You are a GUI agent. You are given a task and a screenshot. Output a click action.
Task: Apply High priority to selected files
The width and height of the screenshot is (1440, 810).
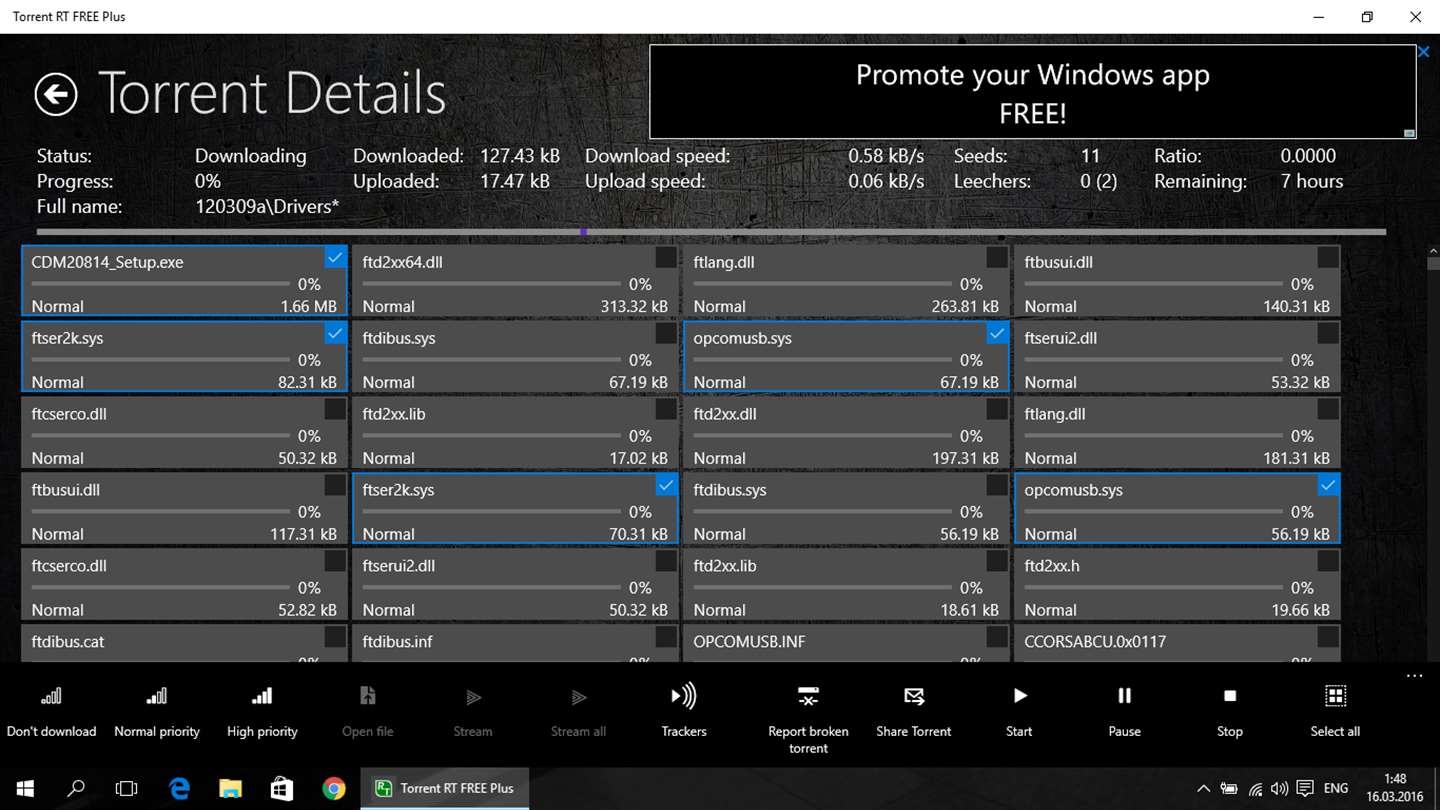tap(262, 712)
